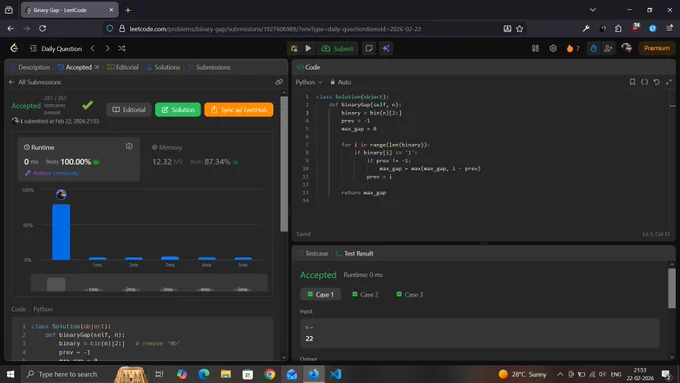The image size is (680, 383).
Task: Click the left panel vertical scrollbar
Action: click(284, 164)
